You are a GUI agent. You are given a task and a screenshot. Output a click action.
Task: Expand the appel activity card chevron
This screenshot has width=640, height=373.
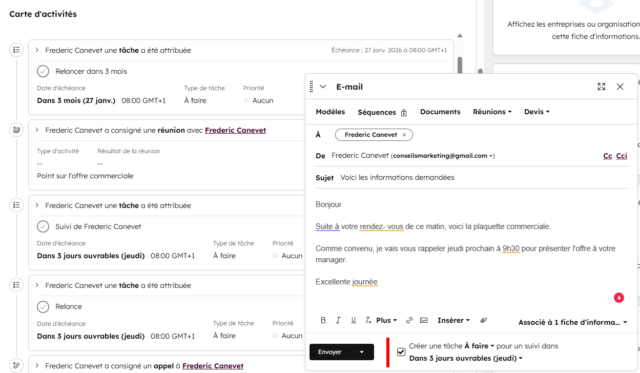pos(37,365)
